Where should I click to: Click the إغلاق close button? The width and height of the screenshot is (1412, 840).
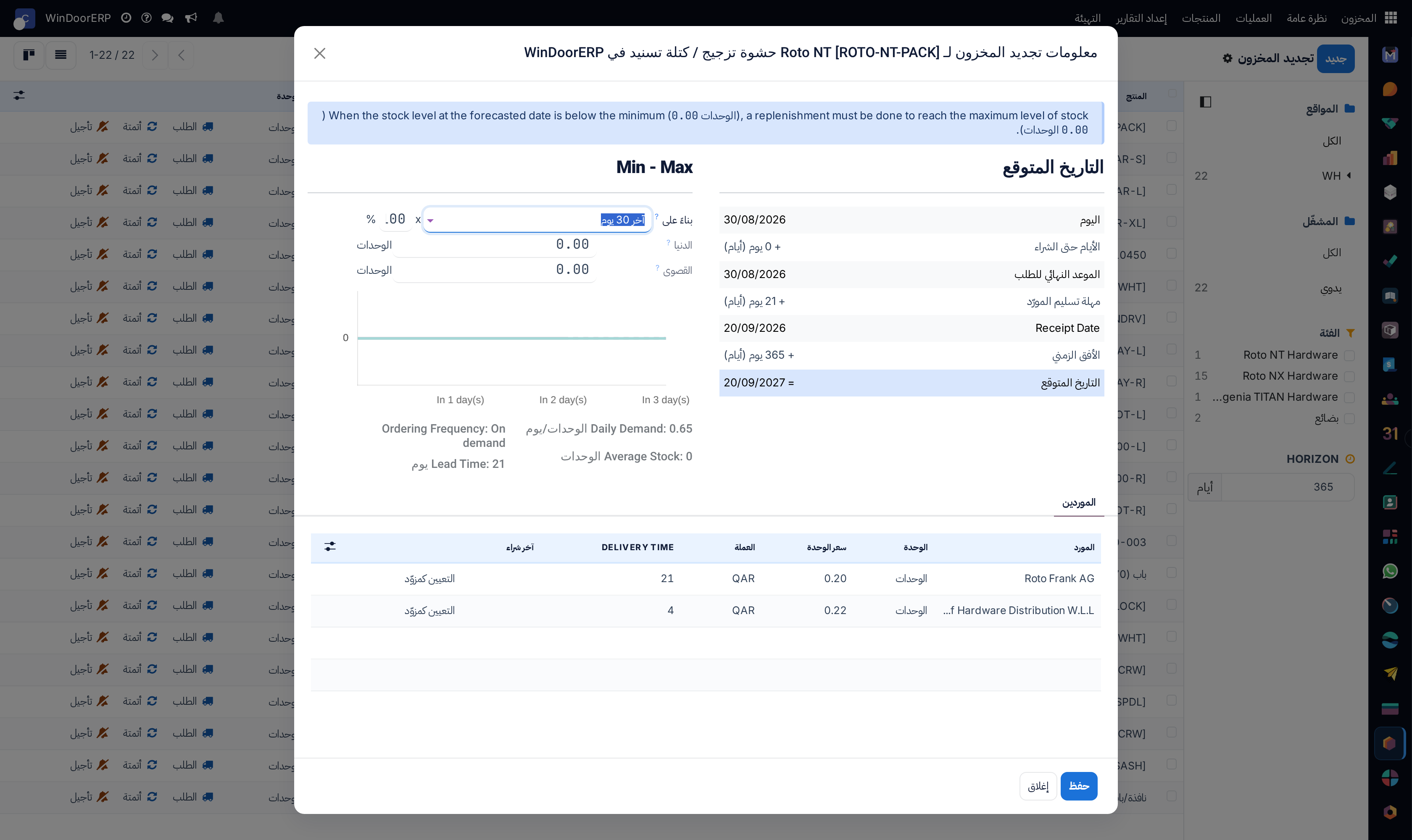(1038, 786)
